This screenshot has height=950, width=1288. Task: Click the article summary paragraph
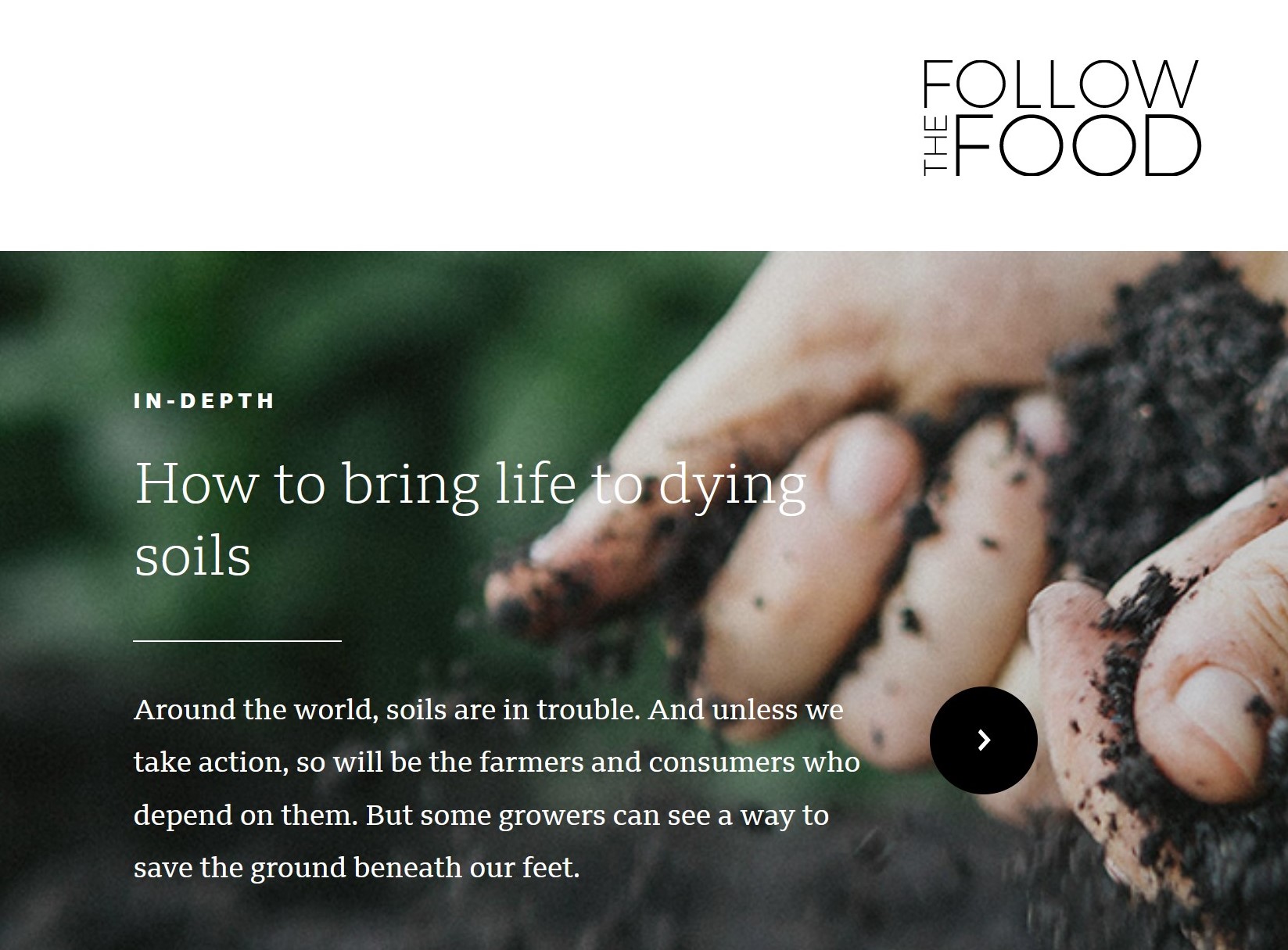[x=497, y=788]
